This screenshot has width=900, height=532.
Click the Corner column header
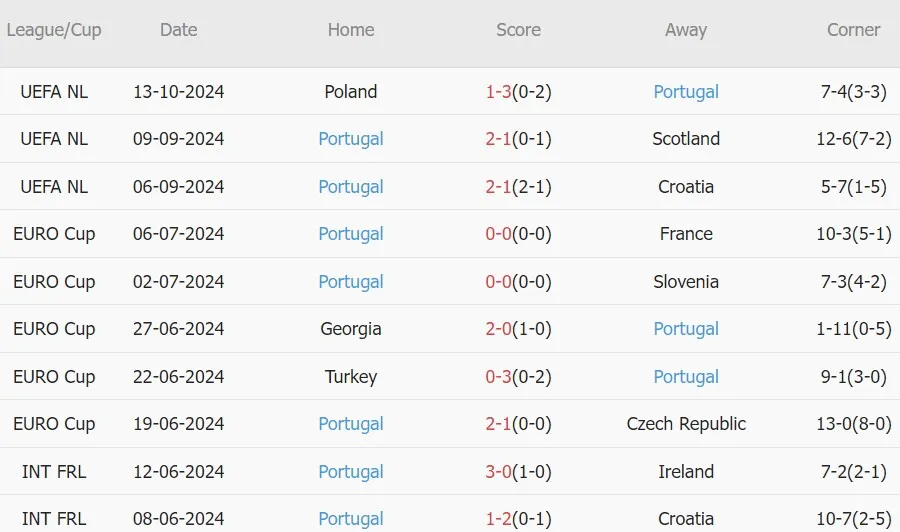[853, 30]
